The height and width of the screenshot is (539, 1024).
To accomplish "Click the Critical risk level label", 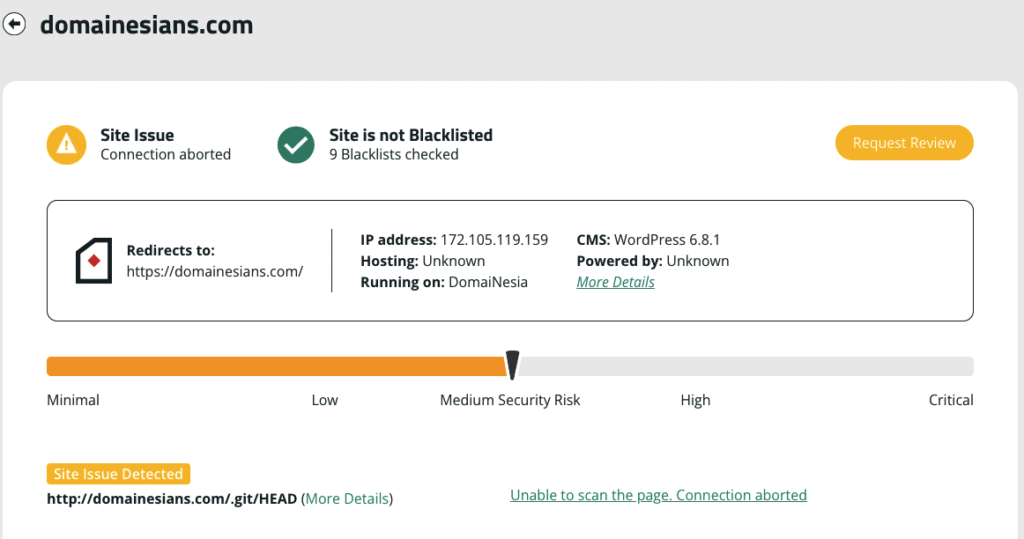I will click(x=951, y=400).
